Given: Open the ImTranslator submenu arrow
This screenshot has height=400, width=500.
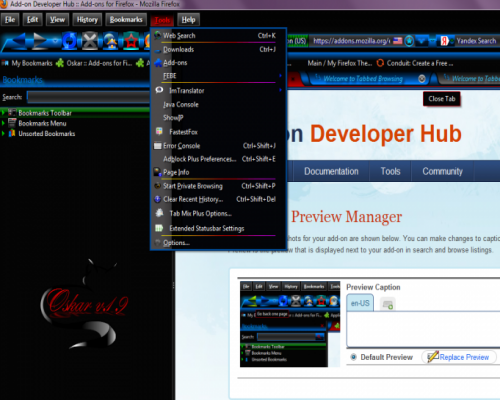Looking at the screenshot, I should (x=280, y=90).
